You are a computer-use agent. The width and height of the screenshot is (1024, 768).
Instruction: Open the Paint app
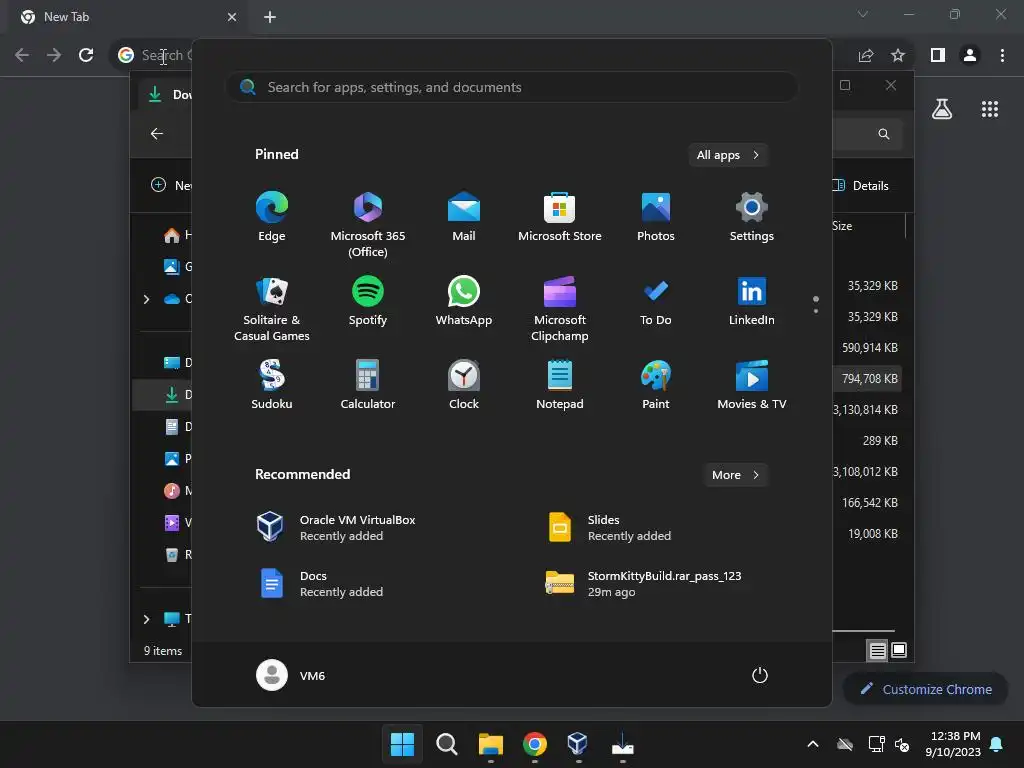[x=656, y=385]
